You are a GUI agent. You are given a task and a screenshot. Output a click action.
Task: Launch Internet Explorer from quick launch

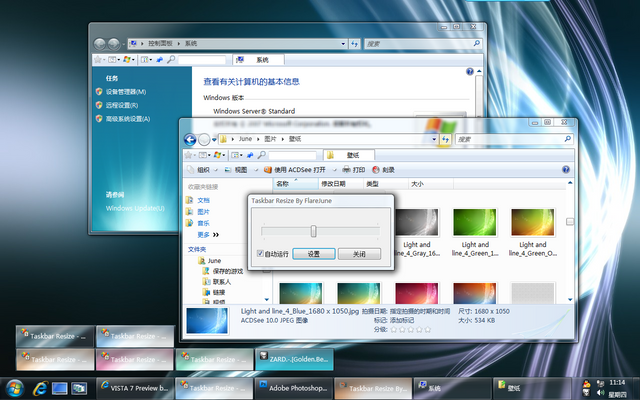tap(40, 388)
